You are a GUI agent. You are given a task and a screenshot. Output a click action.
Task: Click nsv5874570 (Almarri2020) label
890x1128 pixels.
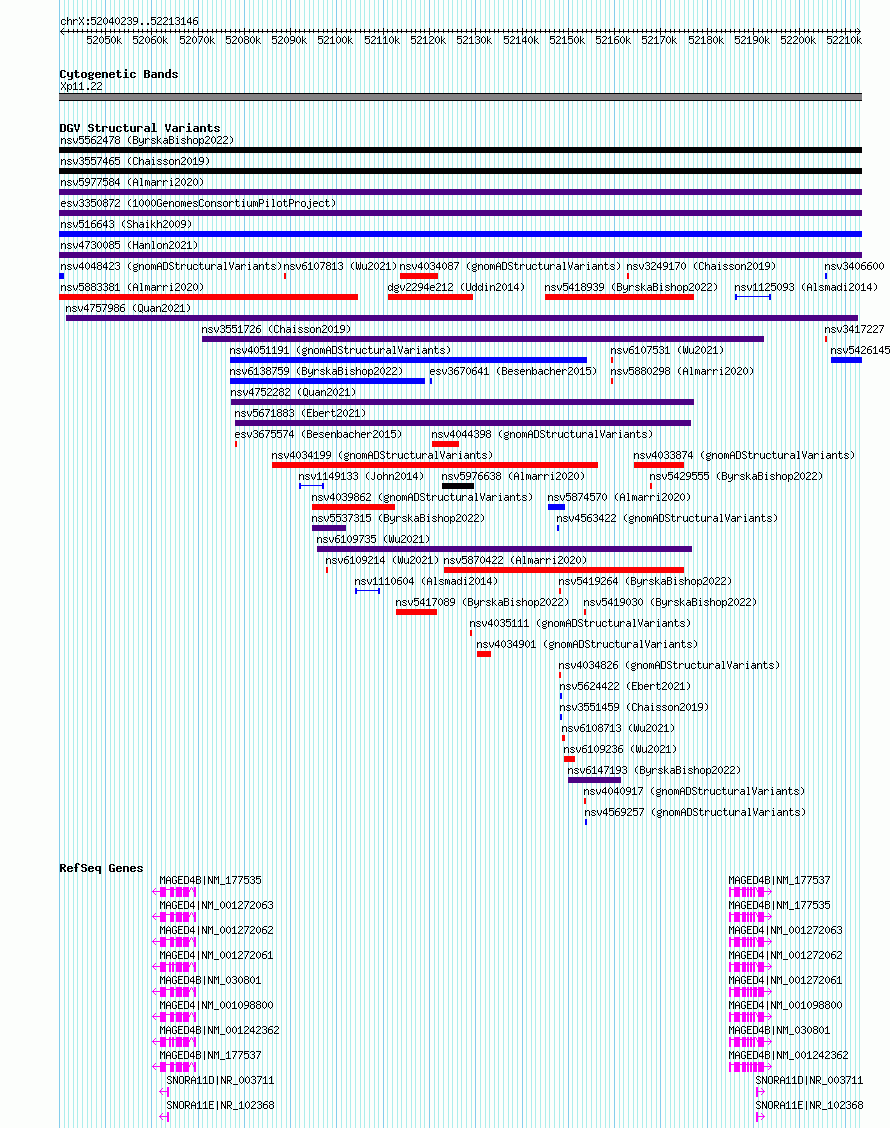pyautogui.click(x=619, y=497)
